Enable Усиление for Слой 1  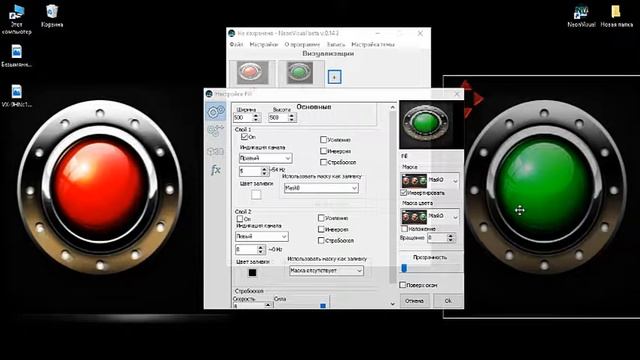(323, 140)
